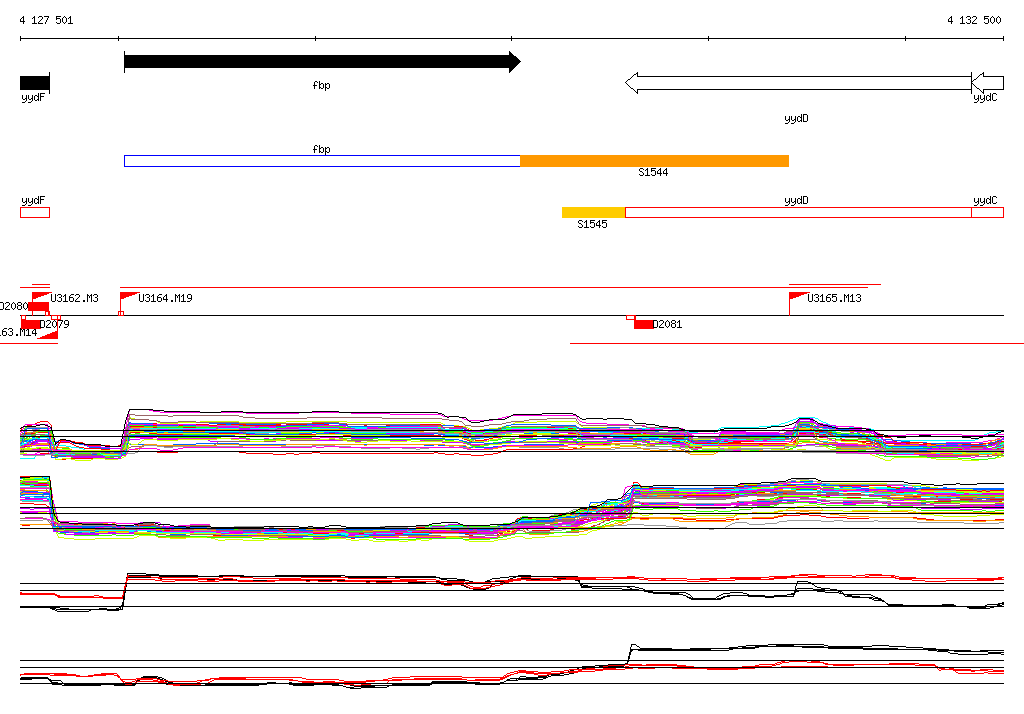Image resolution: width=1024 pixels, height=714 pixels.
Task: Select the D2079 red terminator block
Action: [31, 325]
